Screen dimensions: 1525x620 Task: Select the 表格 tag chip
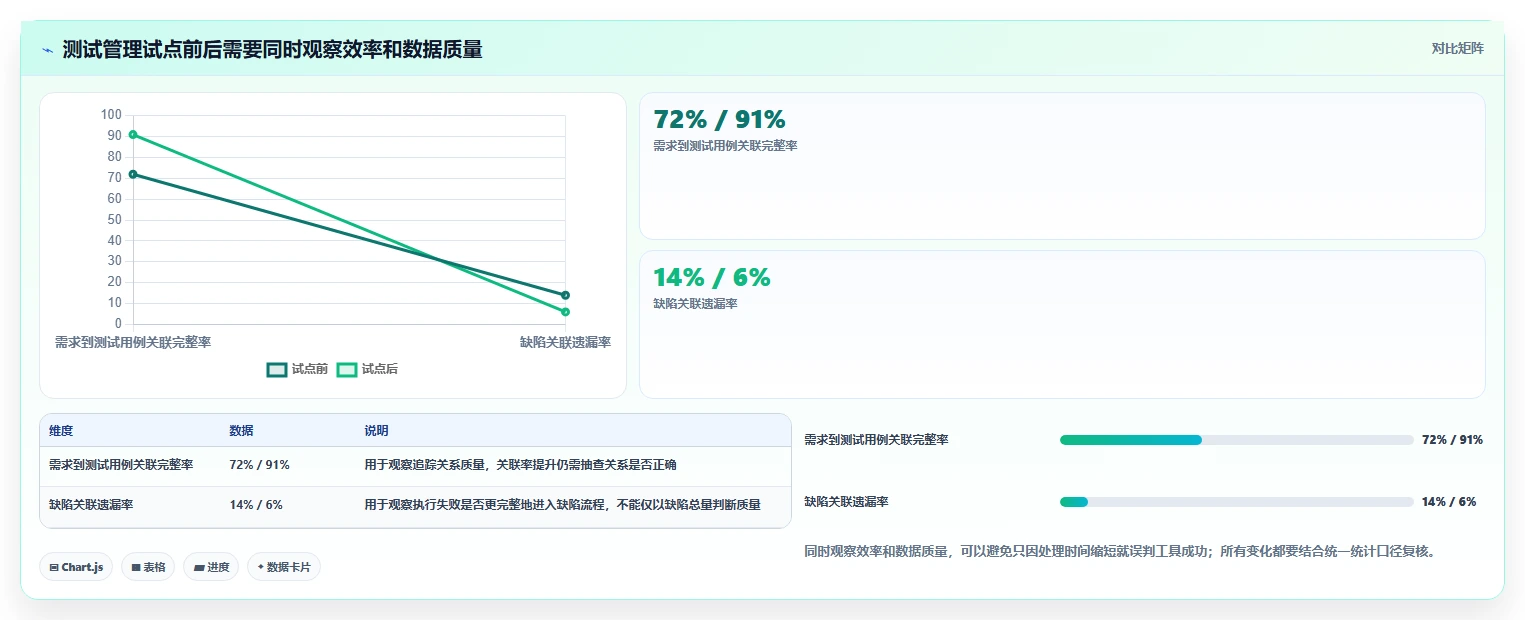pos(148,567)
